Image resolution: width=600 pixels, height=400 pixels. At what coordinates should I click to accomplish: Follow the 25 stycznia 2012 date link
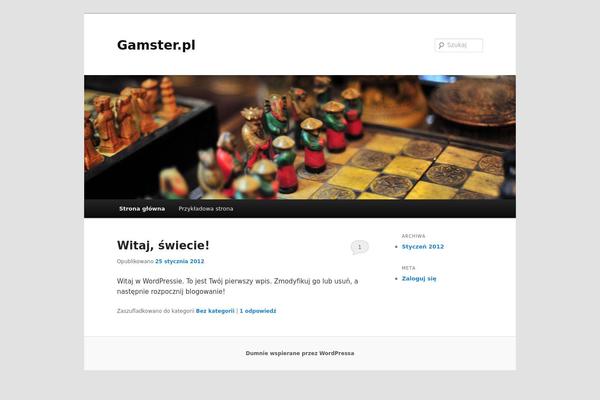click(180, 261)
